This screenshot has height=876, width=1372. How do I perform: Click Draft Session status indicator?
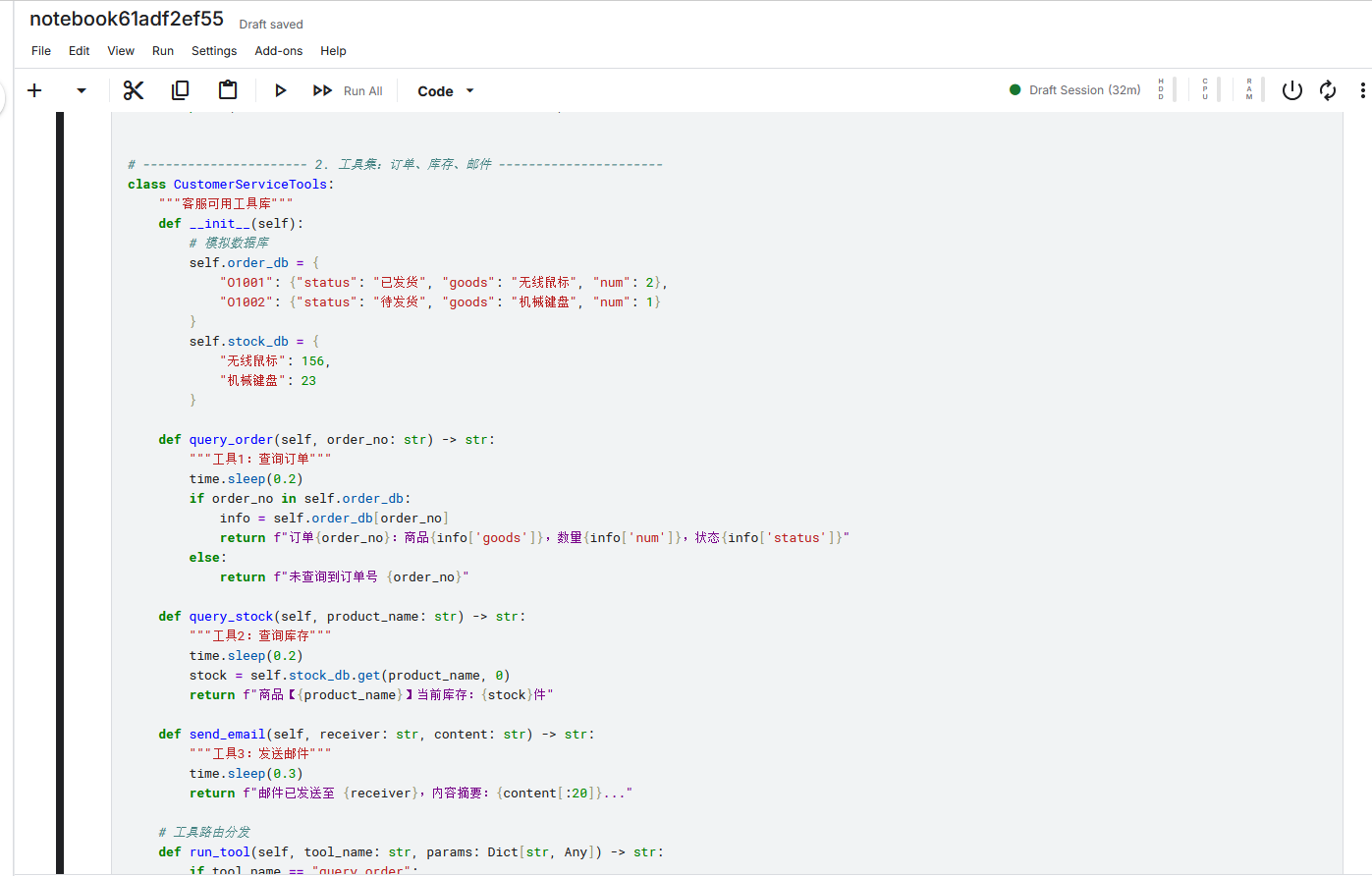pos(1075,90)
